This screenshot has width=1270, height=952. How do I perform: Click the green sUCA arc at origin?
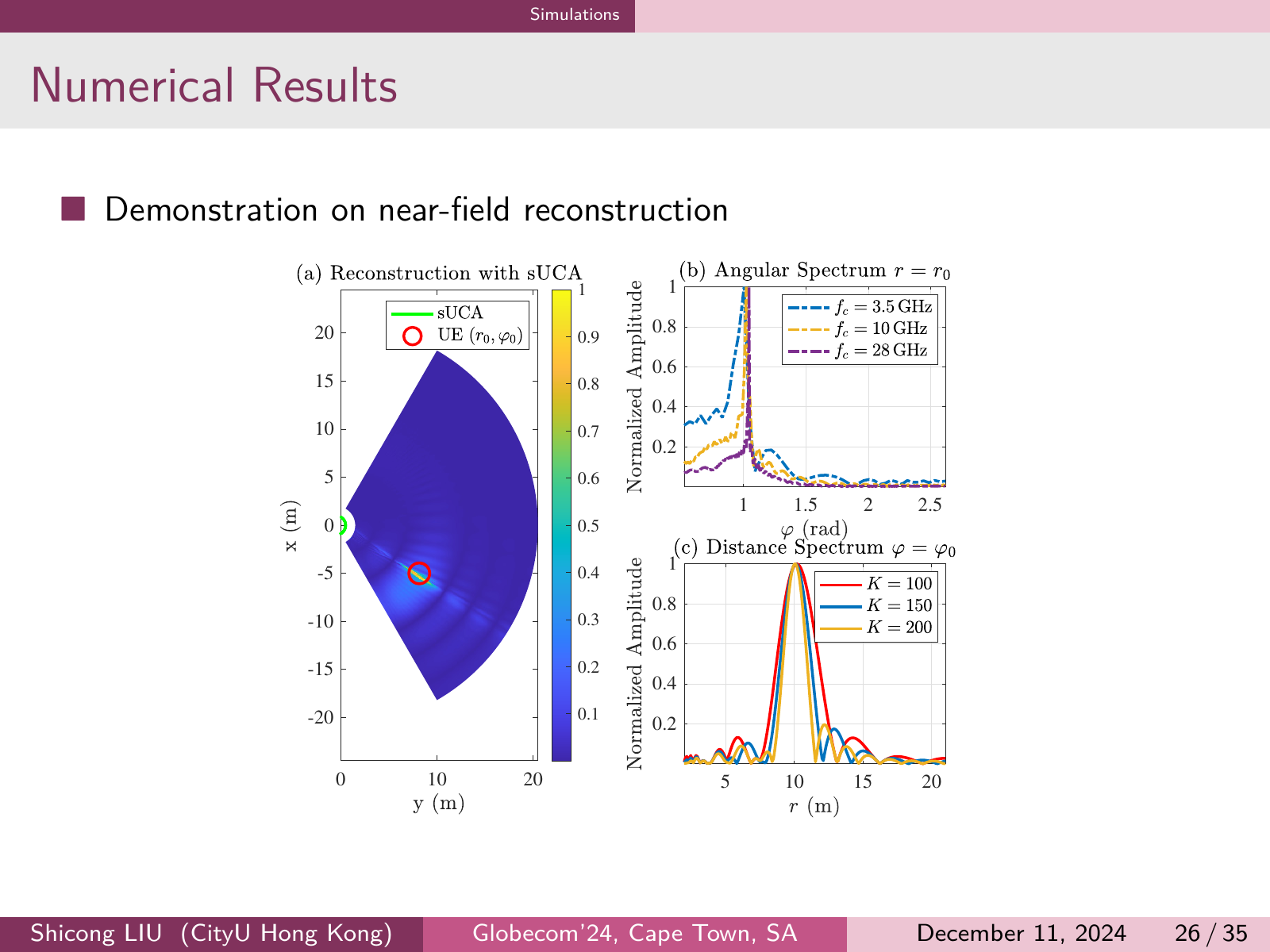pyautogui.click(x=343, y=525)
